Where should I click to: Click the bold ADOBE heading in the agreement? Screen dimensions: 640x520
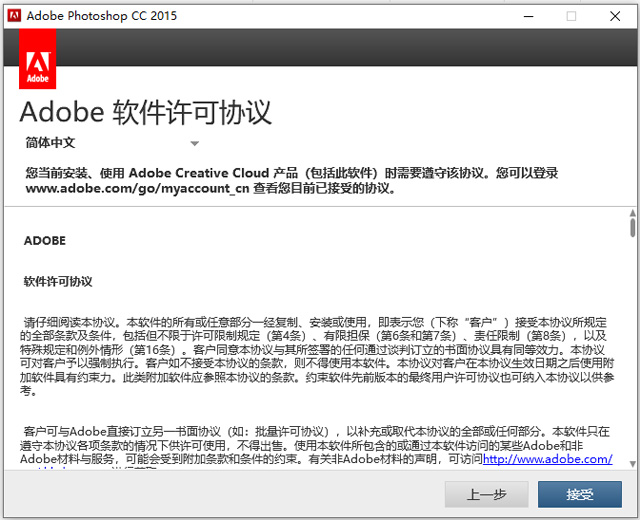(45, 241)
